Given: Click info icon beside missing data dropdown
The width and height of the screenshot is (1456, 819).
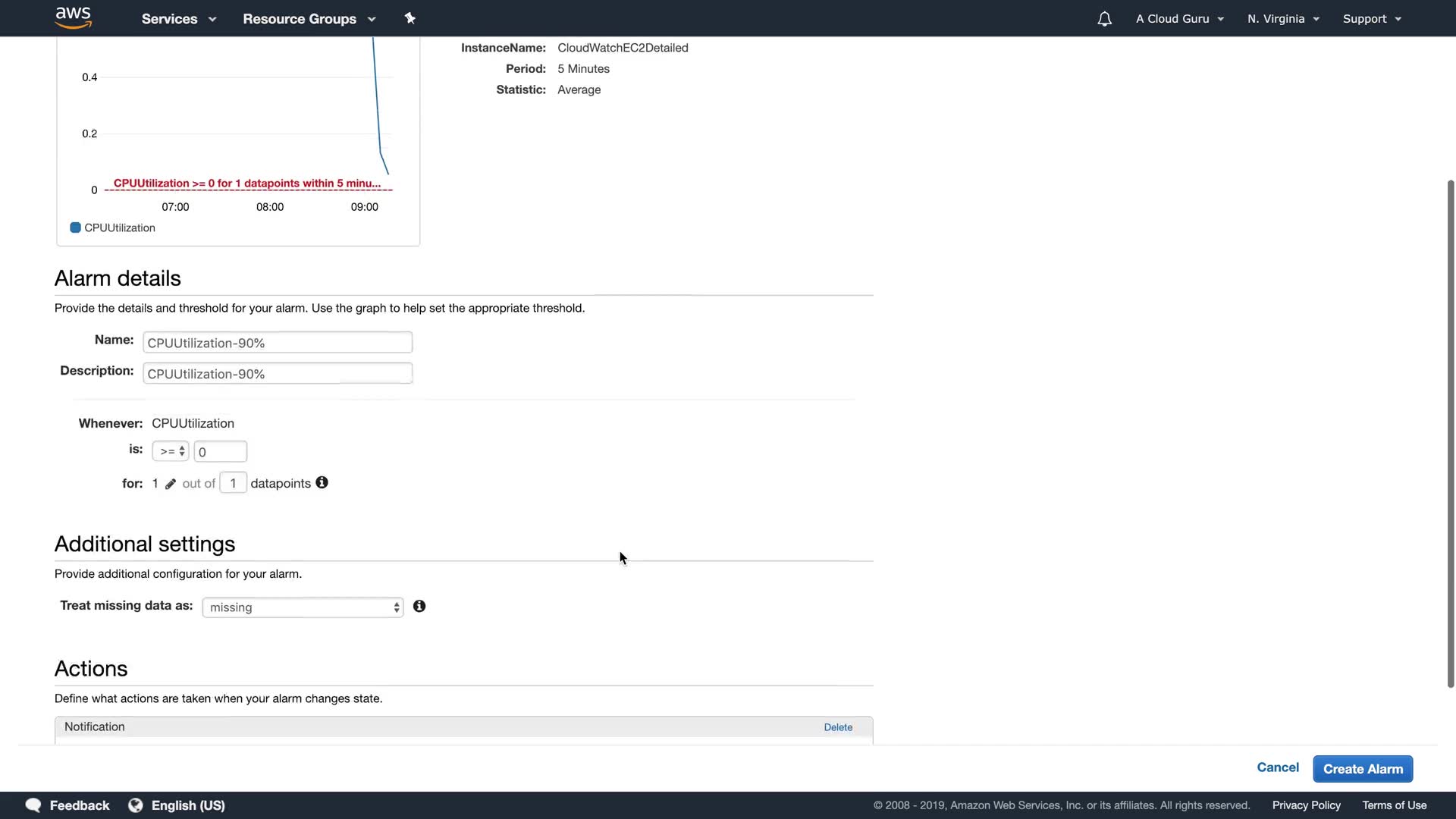Looking at the screenshot, I should click(x=419, y=606).
